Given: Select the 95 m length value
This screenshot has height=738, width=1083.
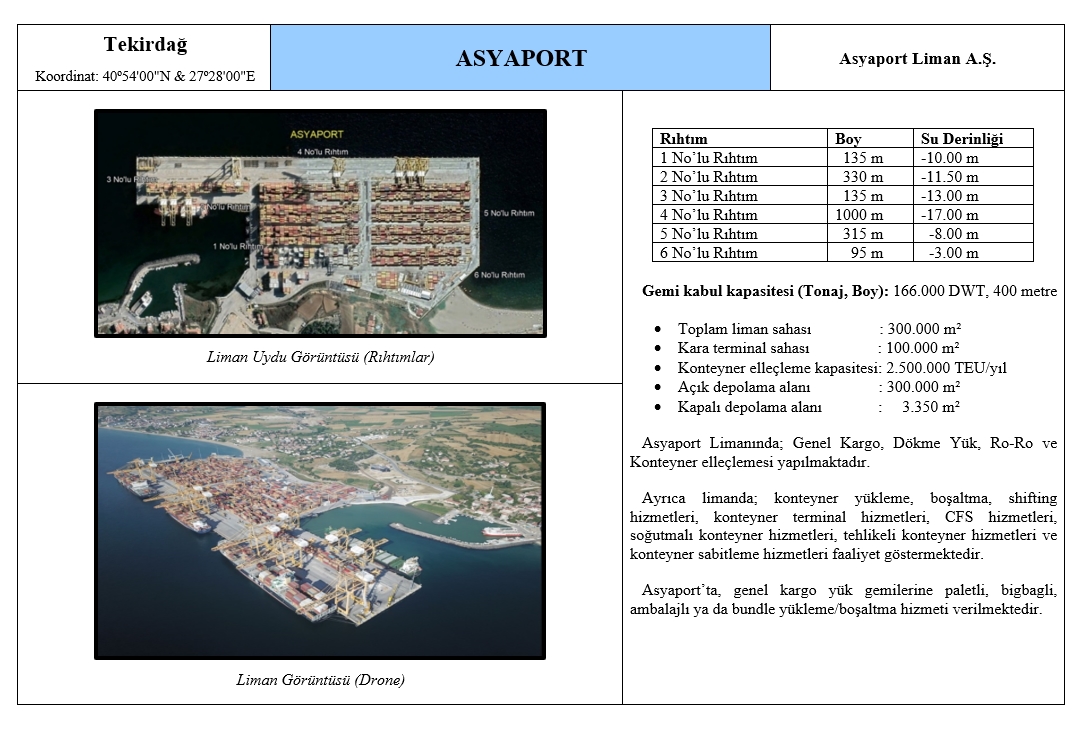Looking at the screenshot, I should tap(867, 253).
